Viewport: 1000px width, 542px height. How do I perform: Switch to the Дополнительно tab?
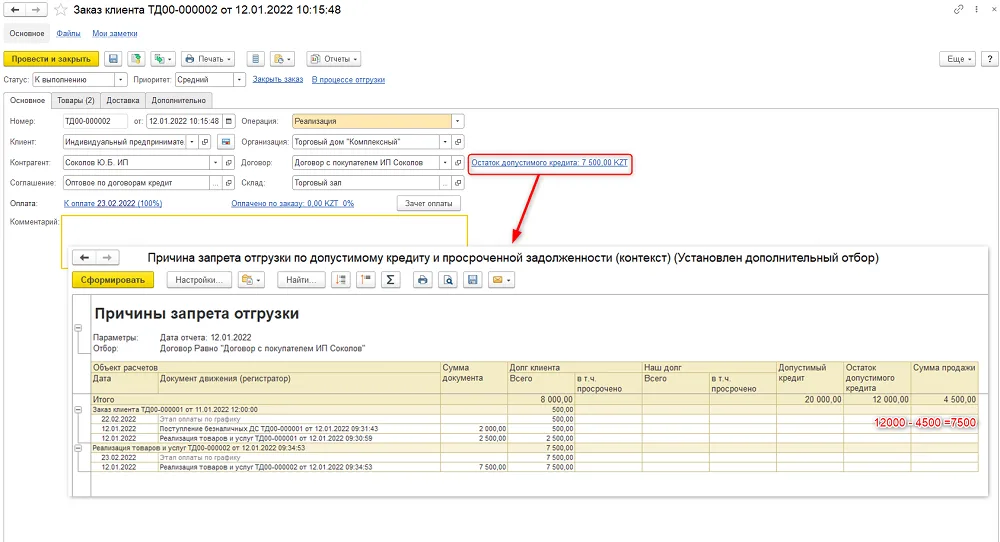(x=179, y=100)
